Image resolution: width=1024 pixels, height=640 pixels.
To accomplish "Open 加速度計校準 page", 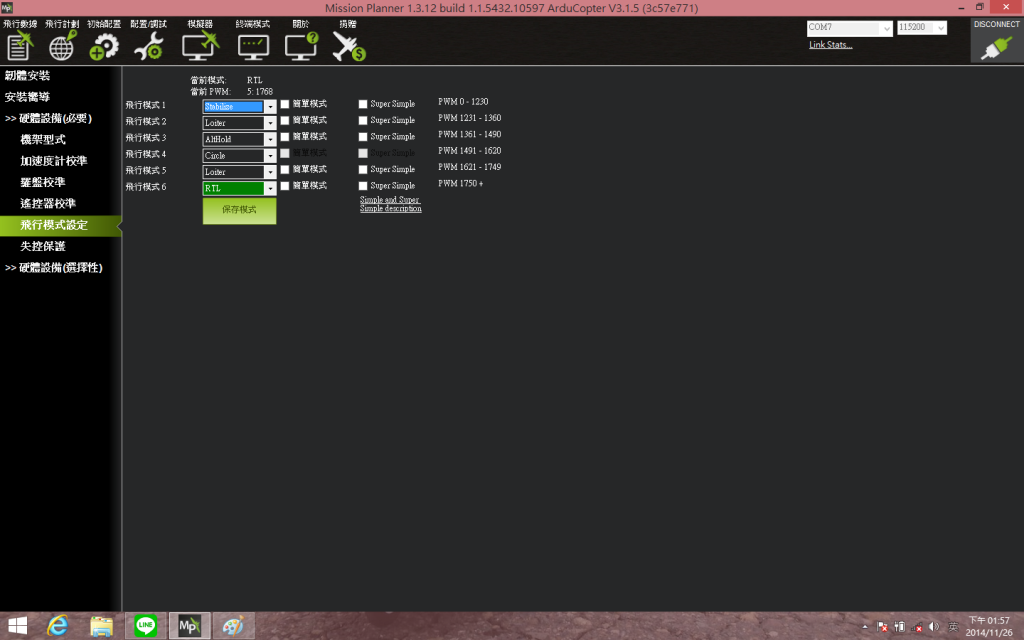I will (54, 161).
